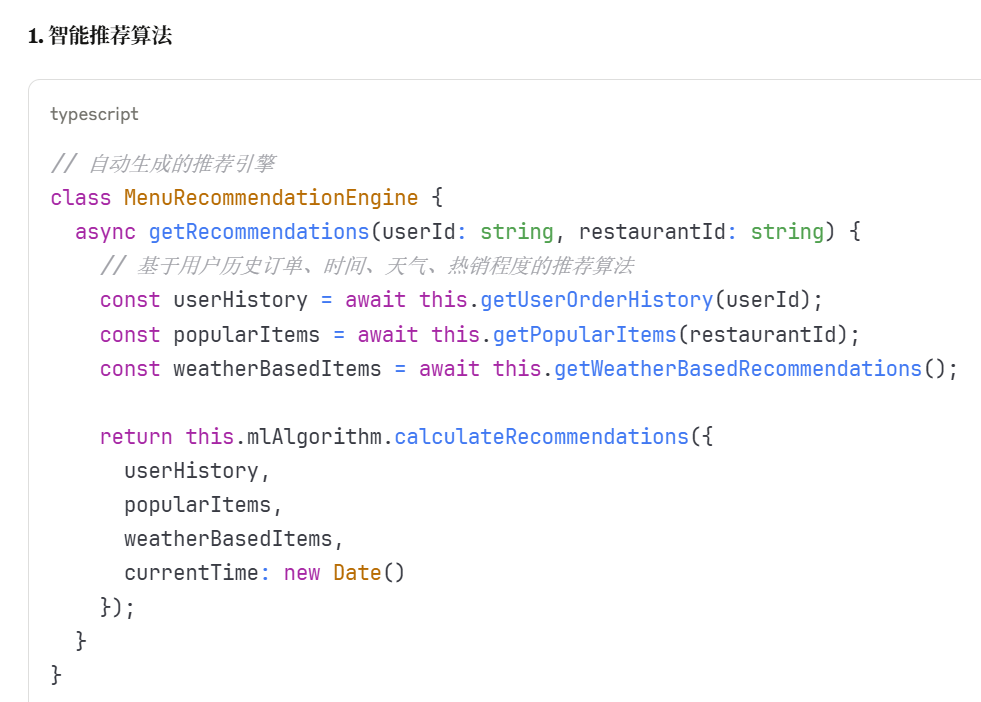
Task: Click 'this.mlAlgorithm' in return statement
Action: point(283,437)
